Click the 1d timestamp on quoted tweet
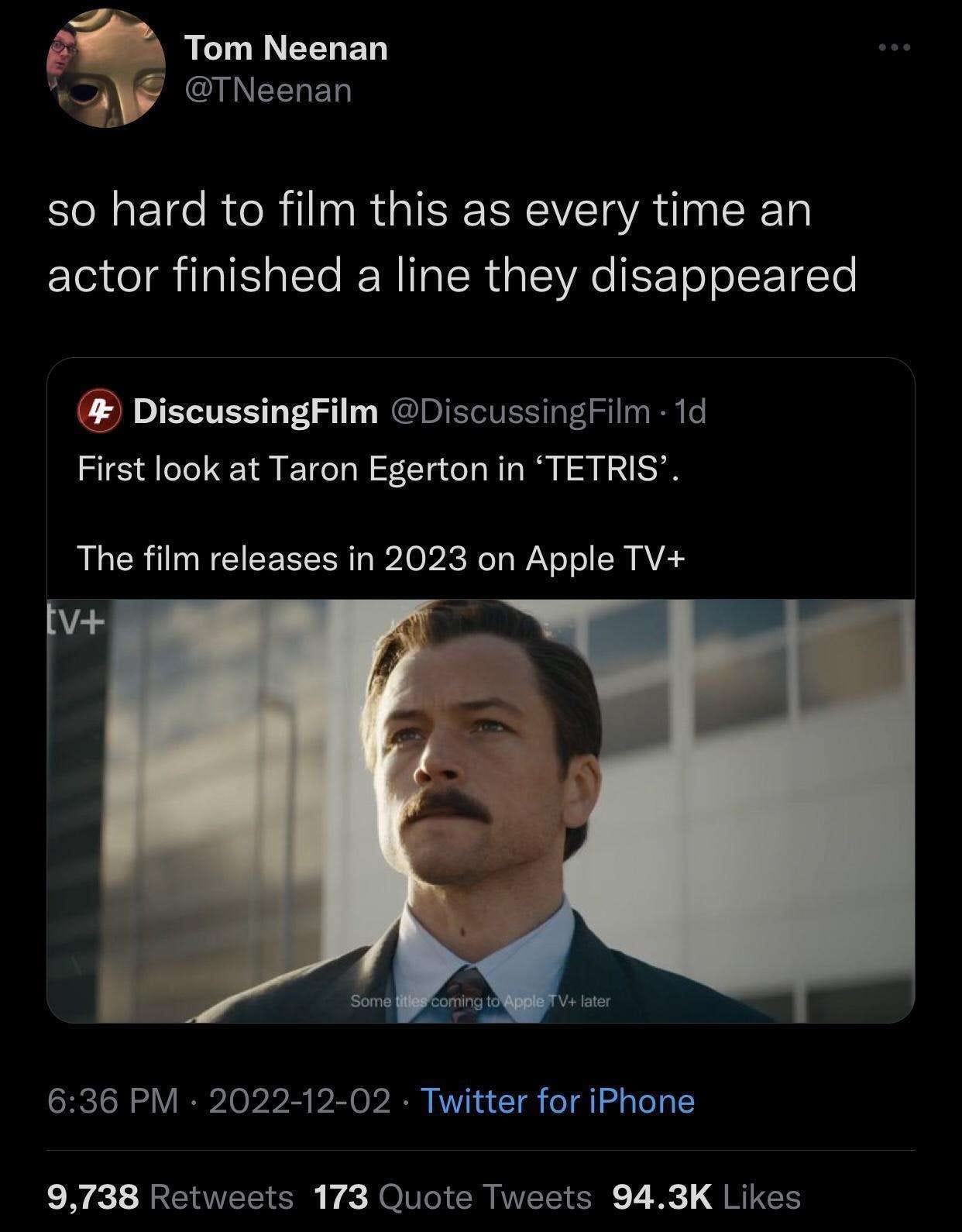 pos(690,412)
